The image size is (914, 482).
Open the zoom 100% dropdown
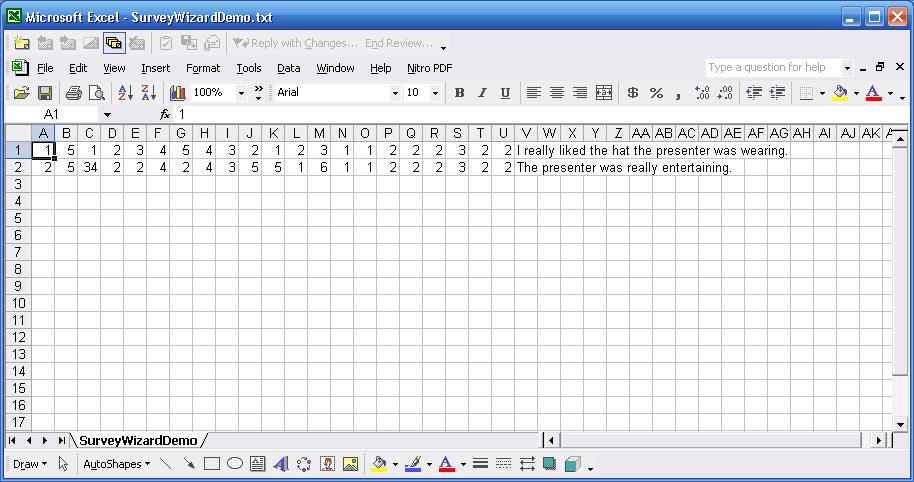[x=241, y=93]
